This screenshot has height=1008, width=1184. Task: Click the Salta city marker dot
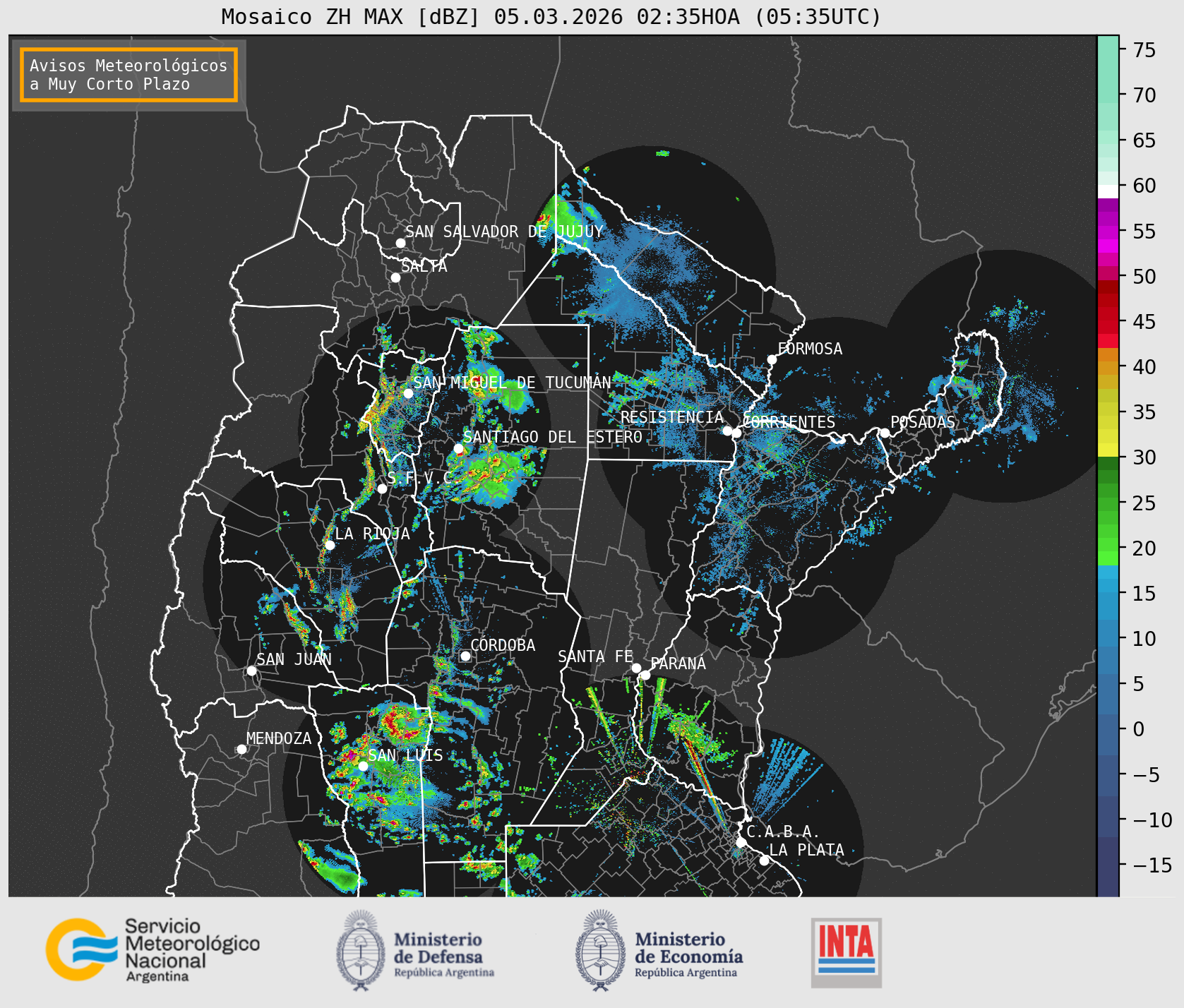click(x=396, y=277)
